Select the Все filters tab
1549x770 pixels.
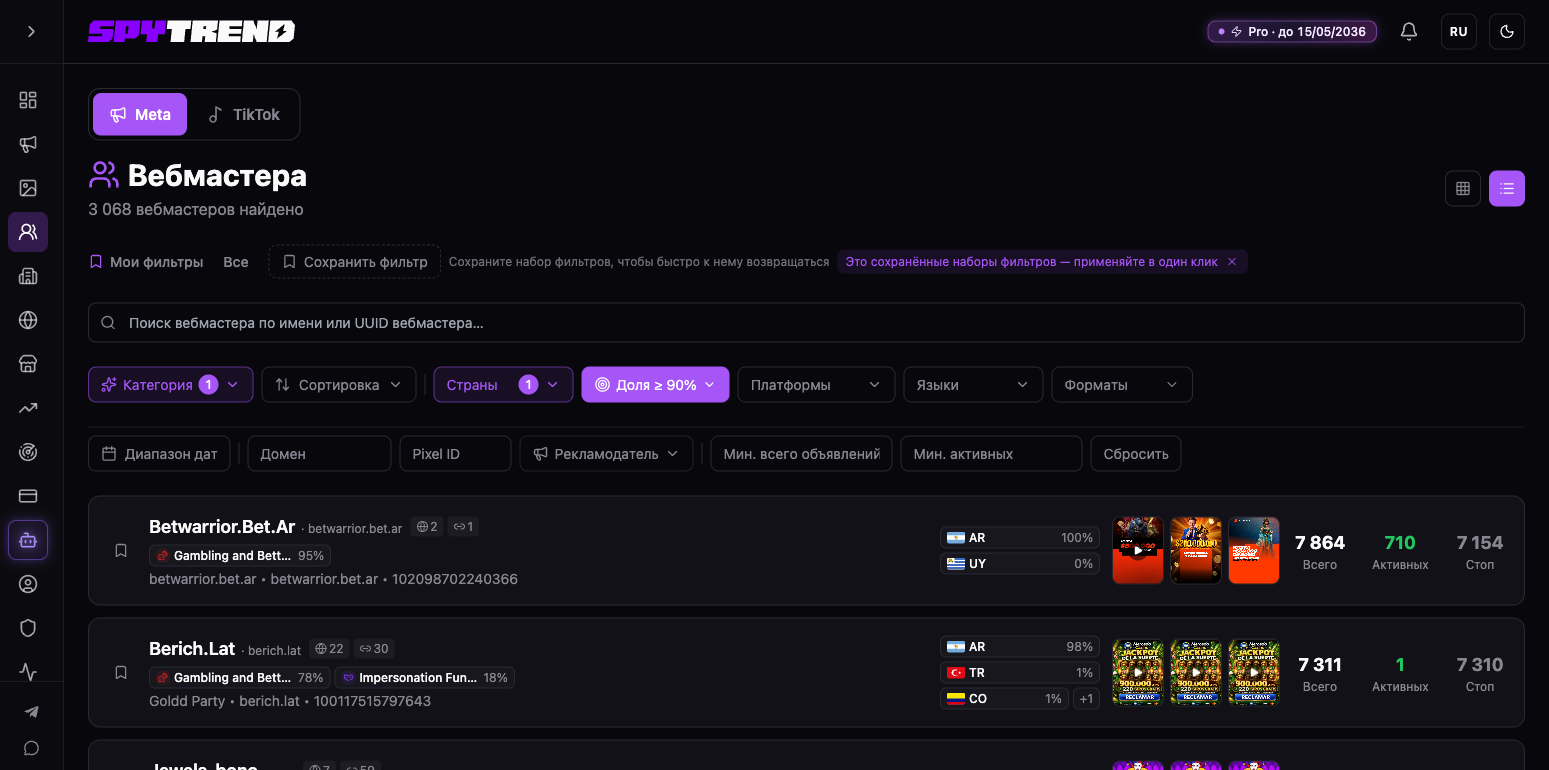tap(236, 262)
